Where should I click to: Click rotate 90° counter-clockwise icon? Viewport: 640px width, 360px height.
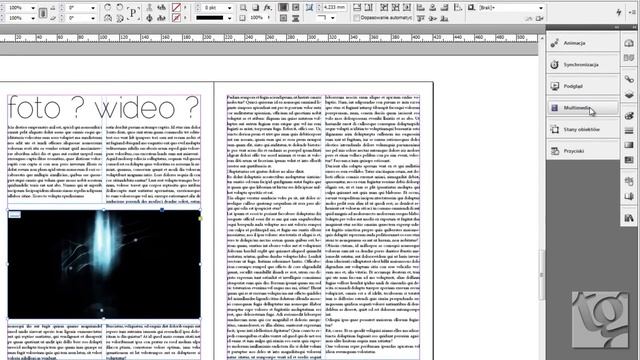tap(120, 7)
